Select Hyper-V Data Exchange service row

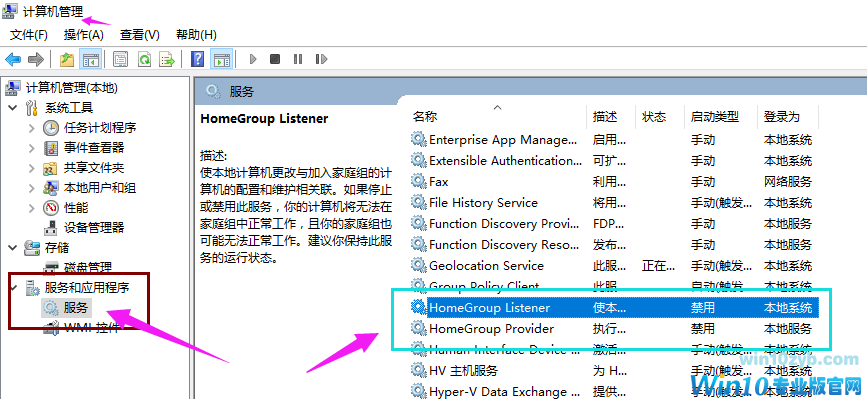pos(614,392)
